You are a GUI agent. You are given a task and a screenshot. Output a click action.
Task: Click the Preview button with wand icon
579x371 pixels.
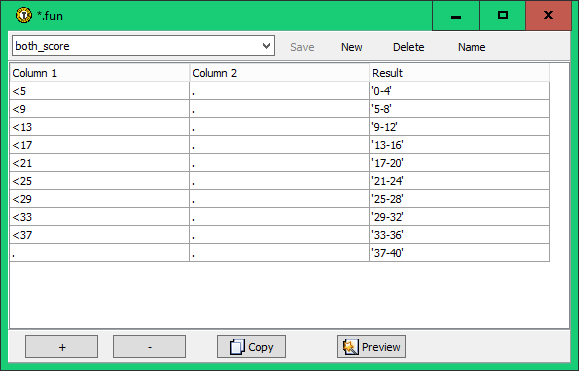371,347
